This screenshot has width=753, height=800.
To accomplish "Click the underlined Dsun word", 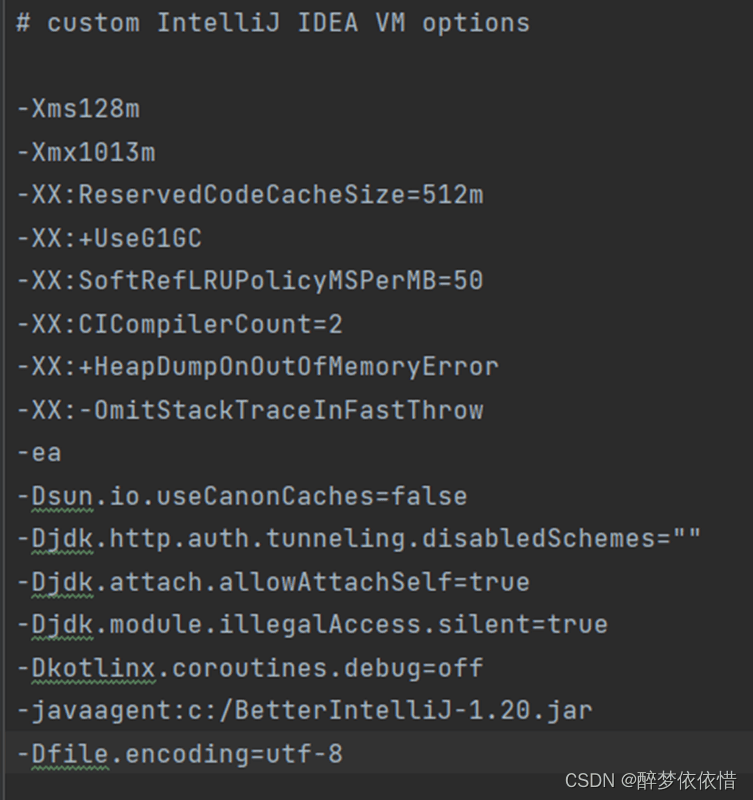I will click(62, 496).
